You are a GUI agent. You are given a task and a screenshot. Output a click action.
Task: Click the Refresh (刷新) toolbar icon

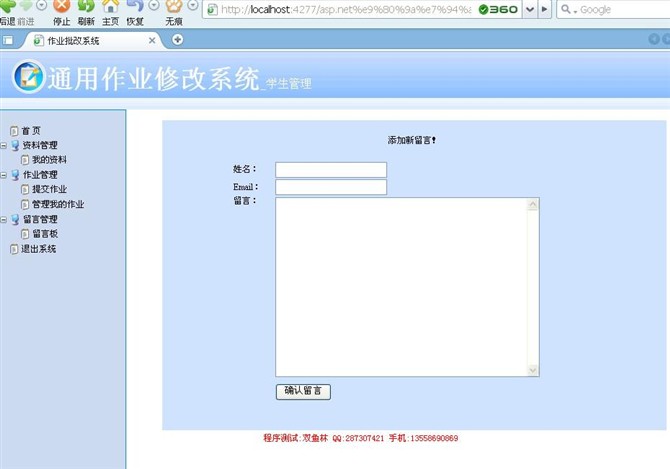[x=86, y=6]
